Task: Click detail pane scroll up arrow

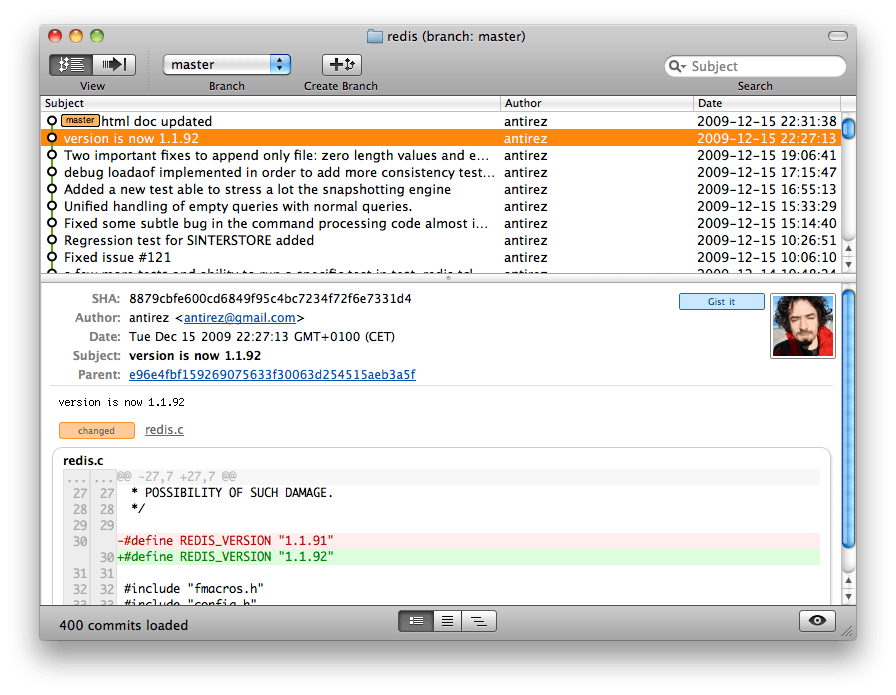Action: click(x=849, y=581)
